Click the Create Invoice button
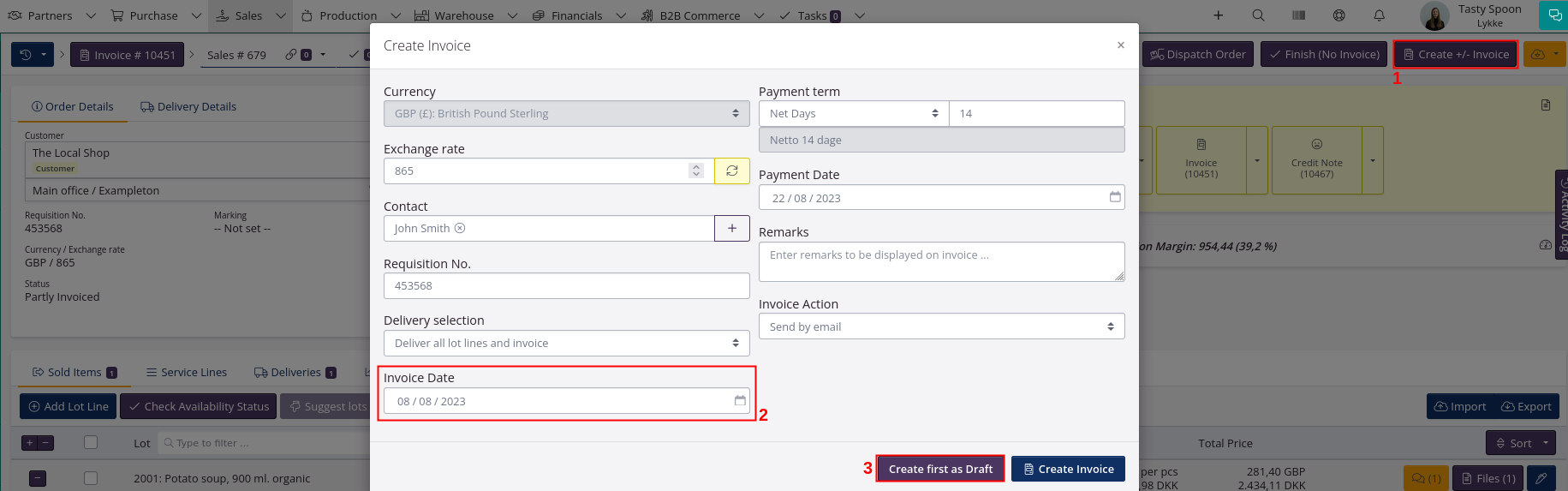The height and width of the screenshot is (491, 1568). pos(1068,469)
